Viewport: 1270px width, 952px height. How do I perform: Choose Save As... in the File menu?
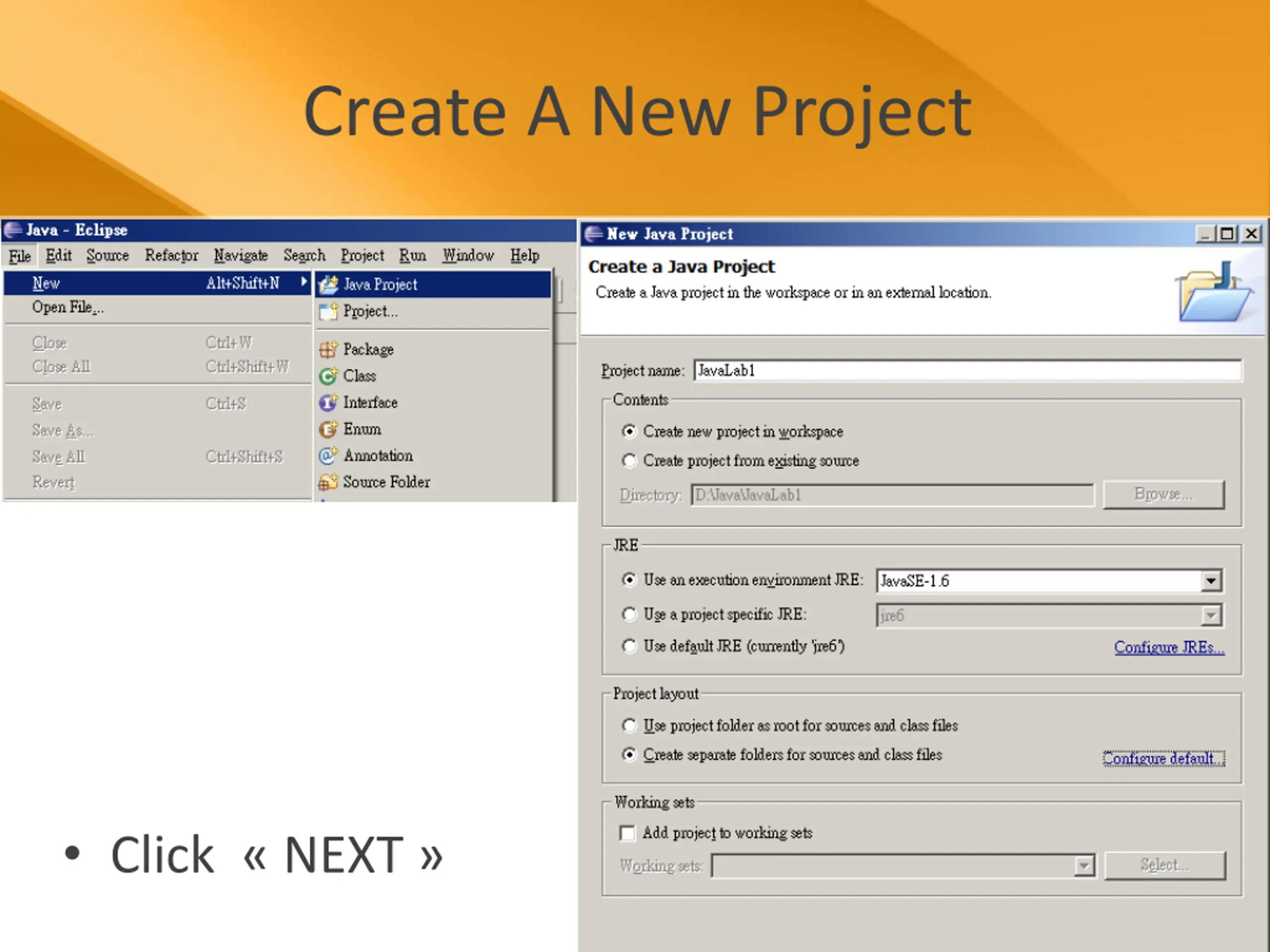[157, 430]
